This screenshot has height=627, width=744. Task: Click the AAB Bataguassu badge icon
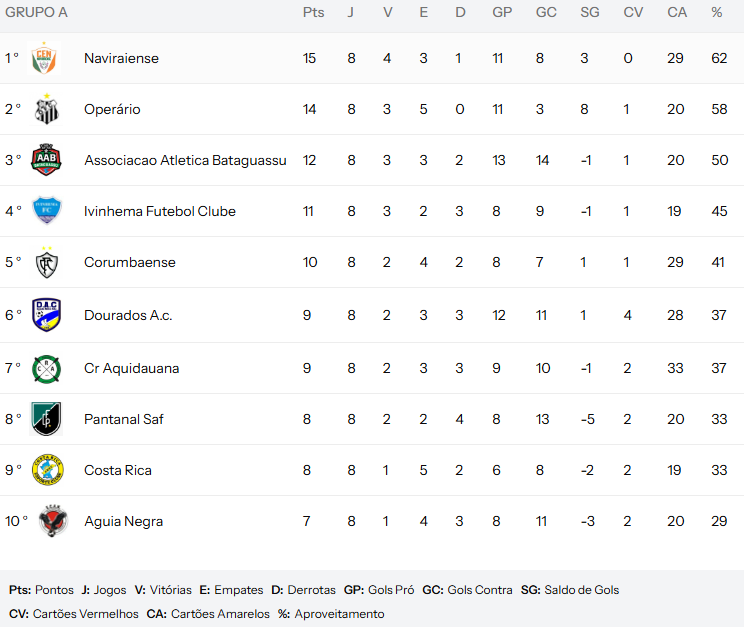[47, 160]
